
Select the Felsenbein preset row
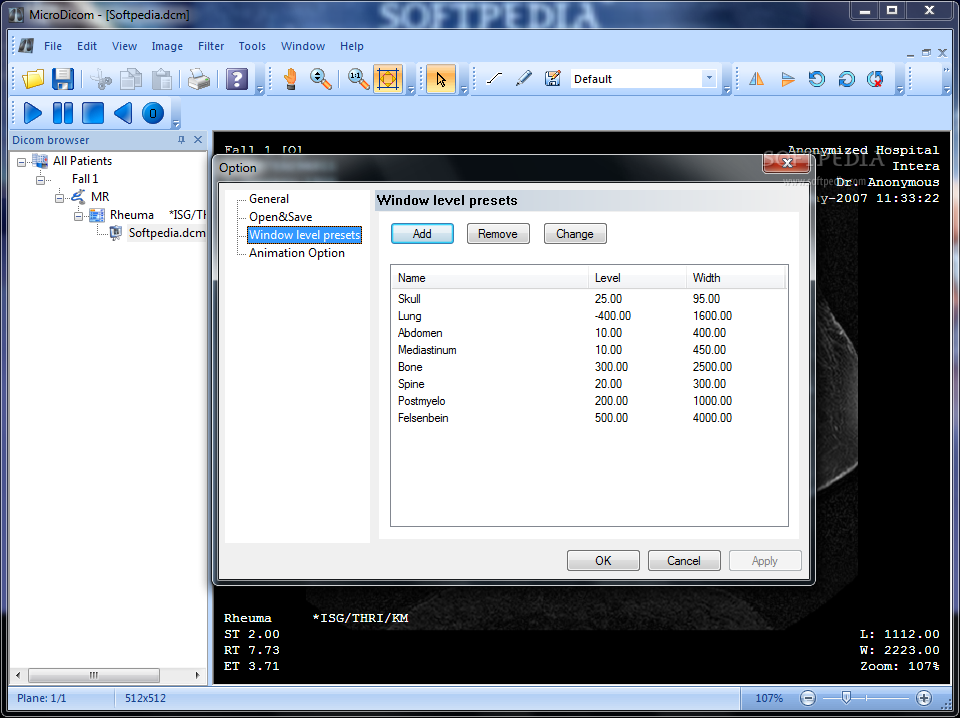(x=589, y=418)
